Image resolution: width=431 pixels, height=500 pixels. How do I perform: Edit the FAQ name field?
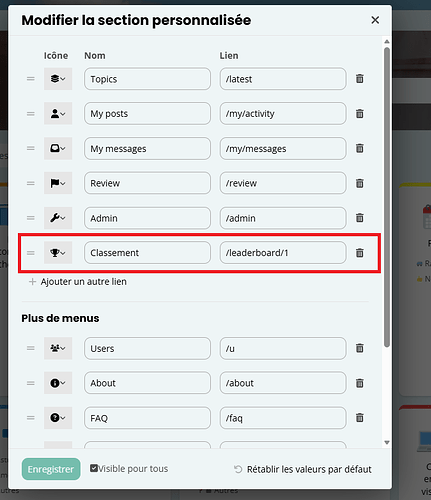[147, 418]
